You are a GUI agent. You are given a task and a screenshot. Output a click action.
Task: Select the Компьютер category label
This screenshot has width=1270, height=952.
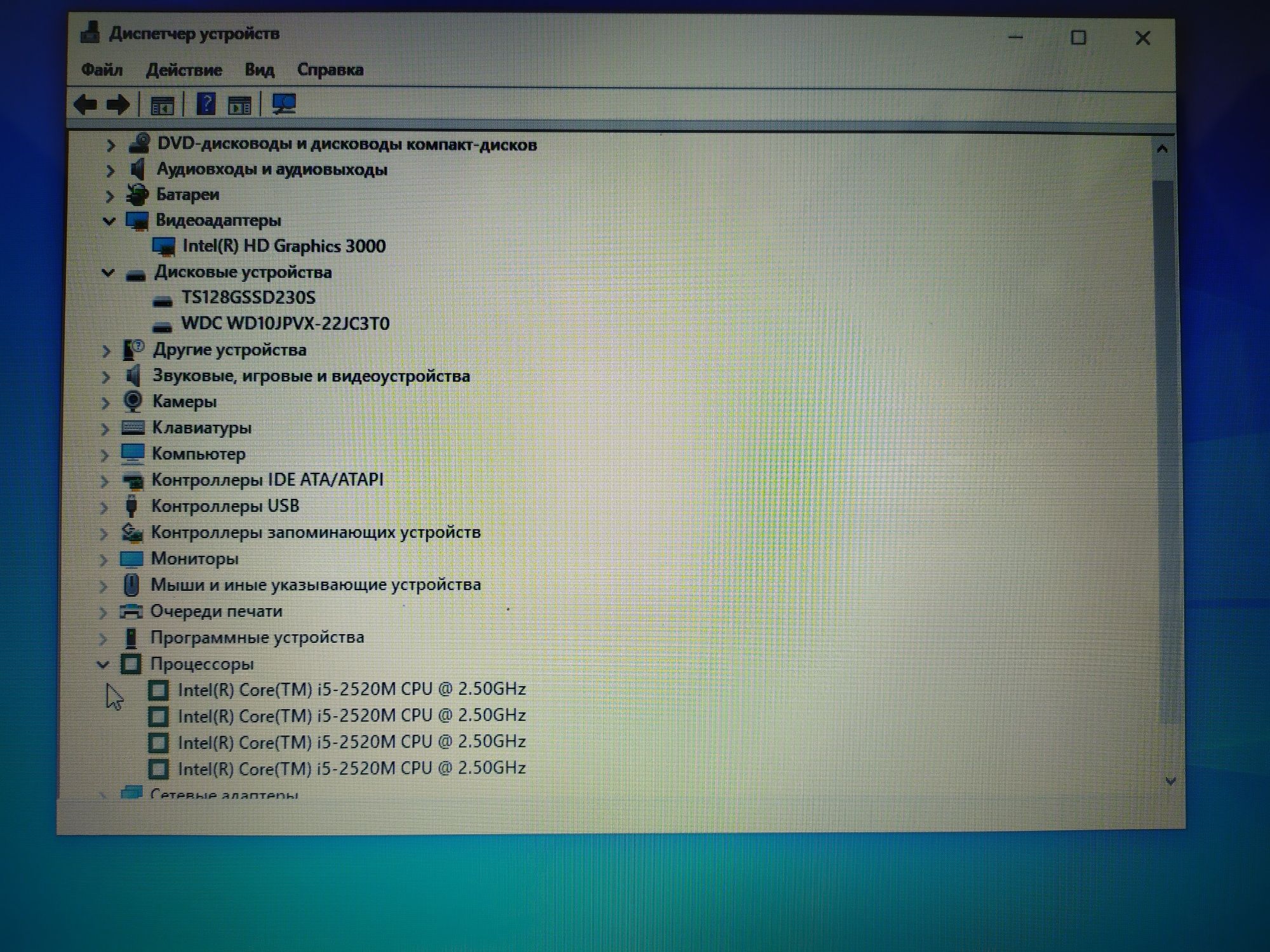click(198, 454)
